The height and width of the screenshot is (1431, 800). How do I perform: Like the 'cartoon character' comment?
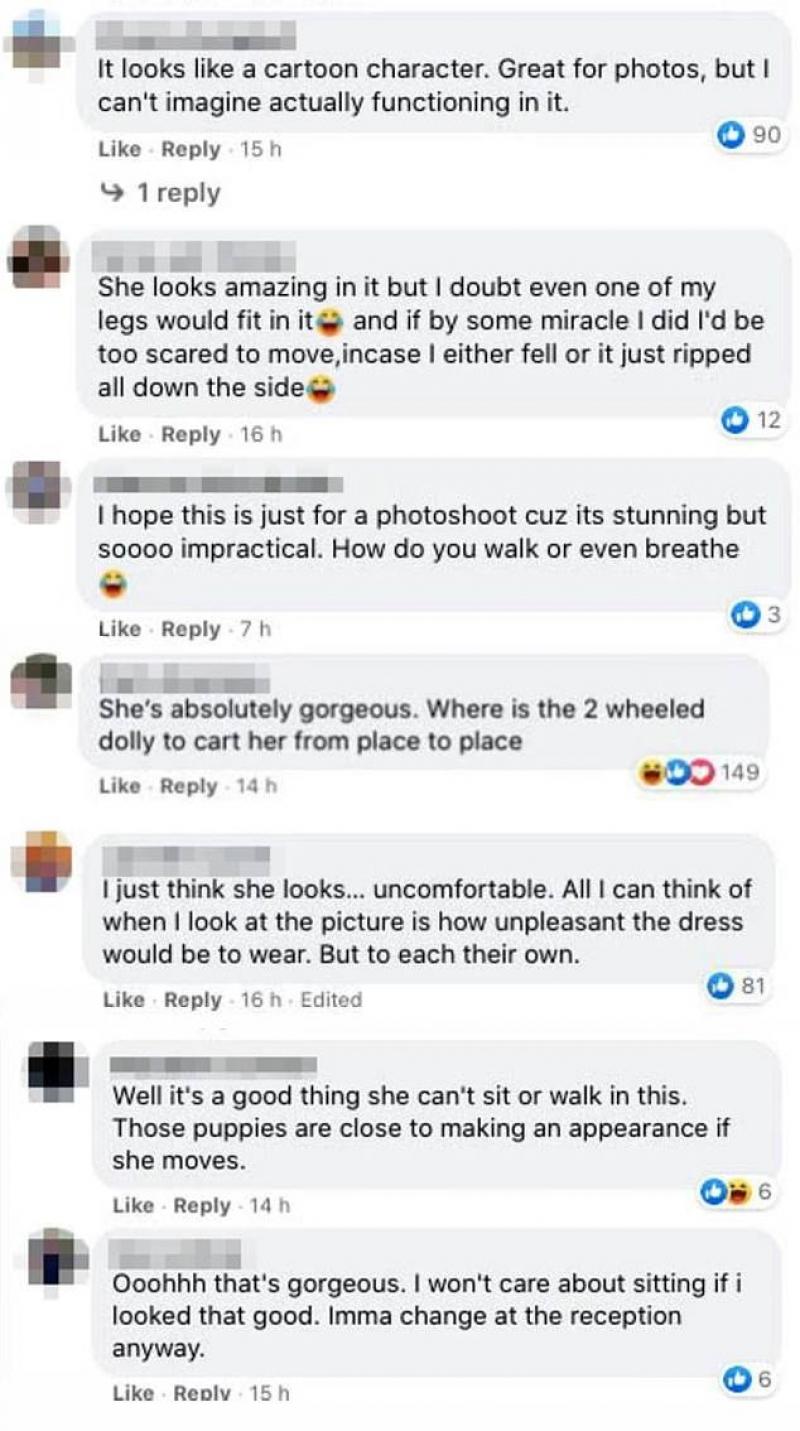click(119, 149)
